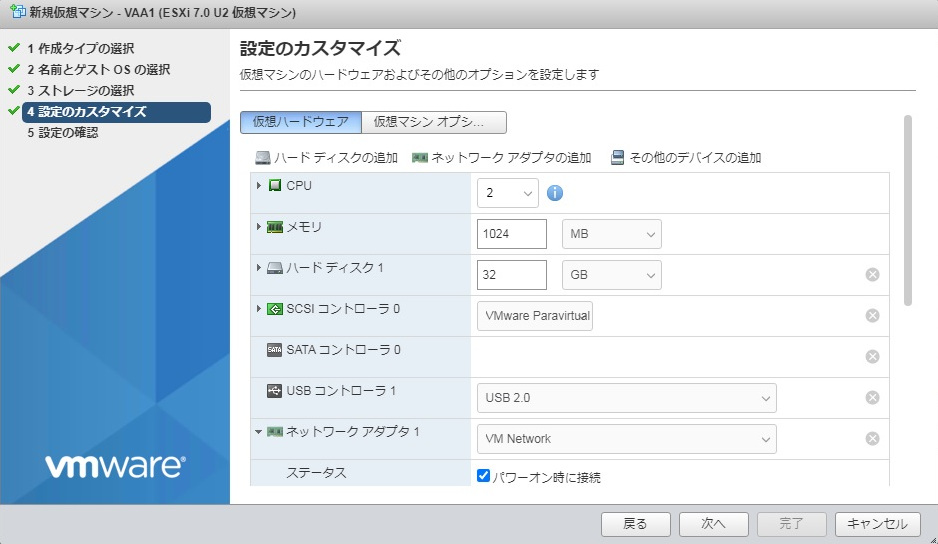
Task: Go to step 3 ストレージの選択
Action: click(81, 90)
